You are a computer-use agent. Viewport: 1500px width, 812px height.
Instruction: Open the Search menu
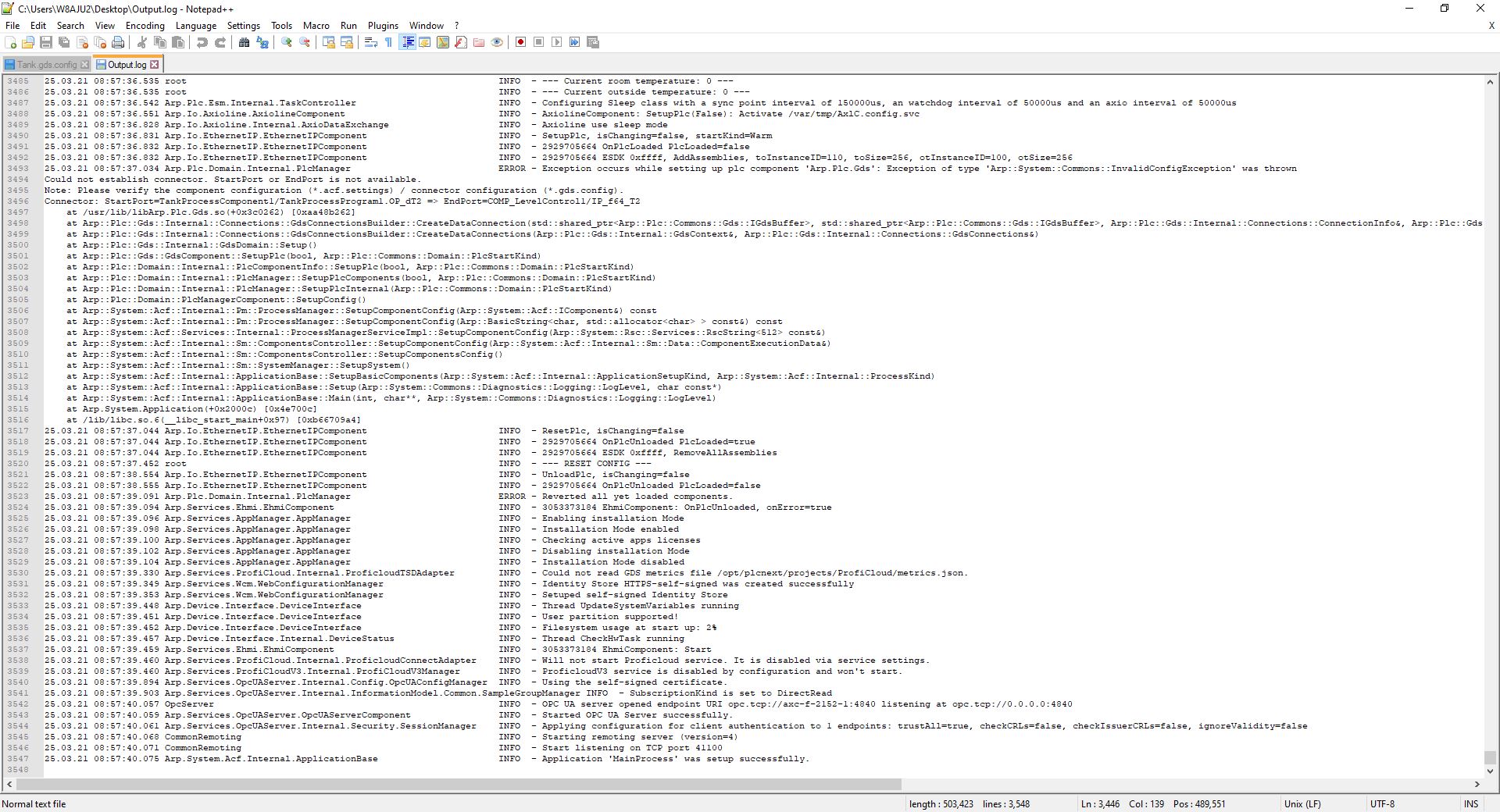pos(70,26)
